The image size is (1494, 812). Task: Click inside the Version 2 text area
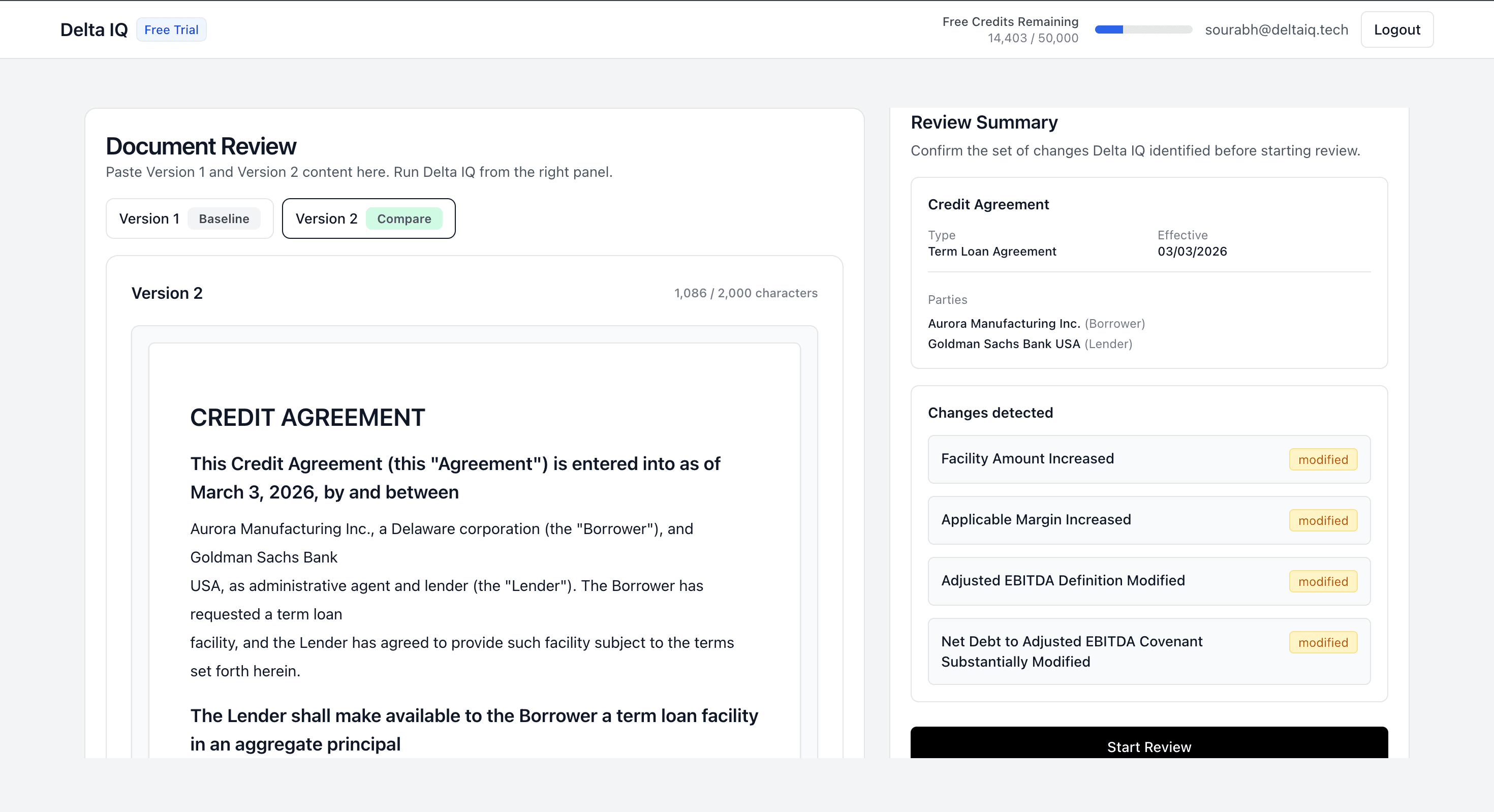click(x=475, y=551)
